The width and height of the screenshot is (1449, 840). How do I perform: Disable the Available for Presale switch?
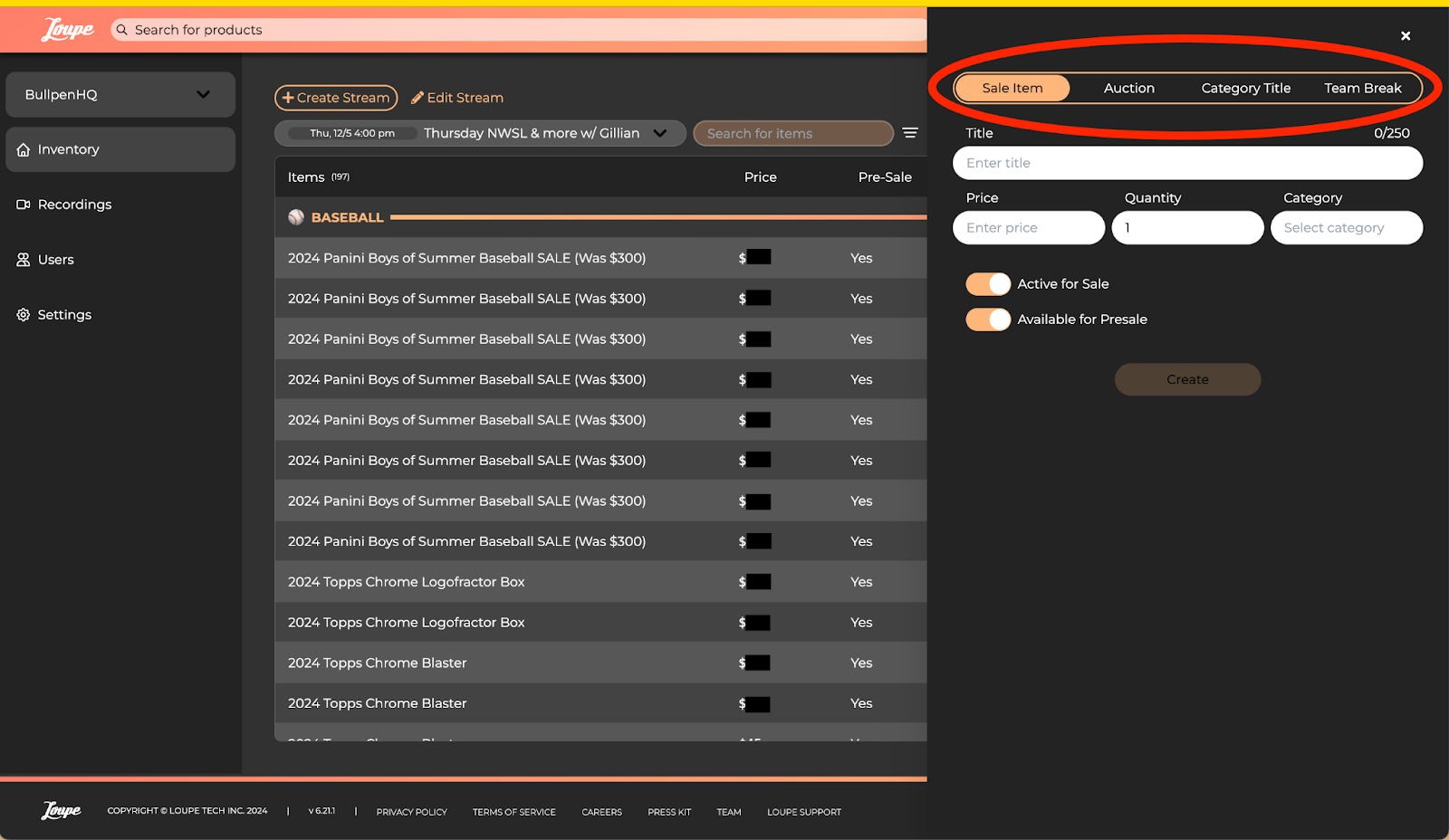pyautogui.click(x=988, y=320)
